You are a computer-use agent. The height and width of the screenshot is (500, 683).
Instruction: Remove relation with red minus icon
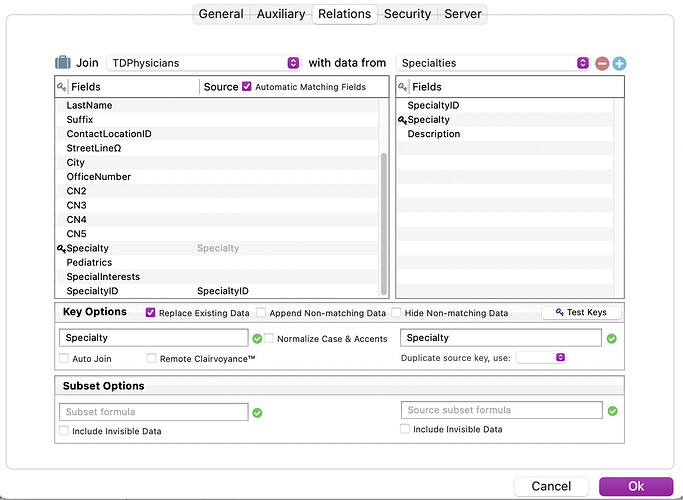[x=602, y=63]
